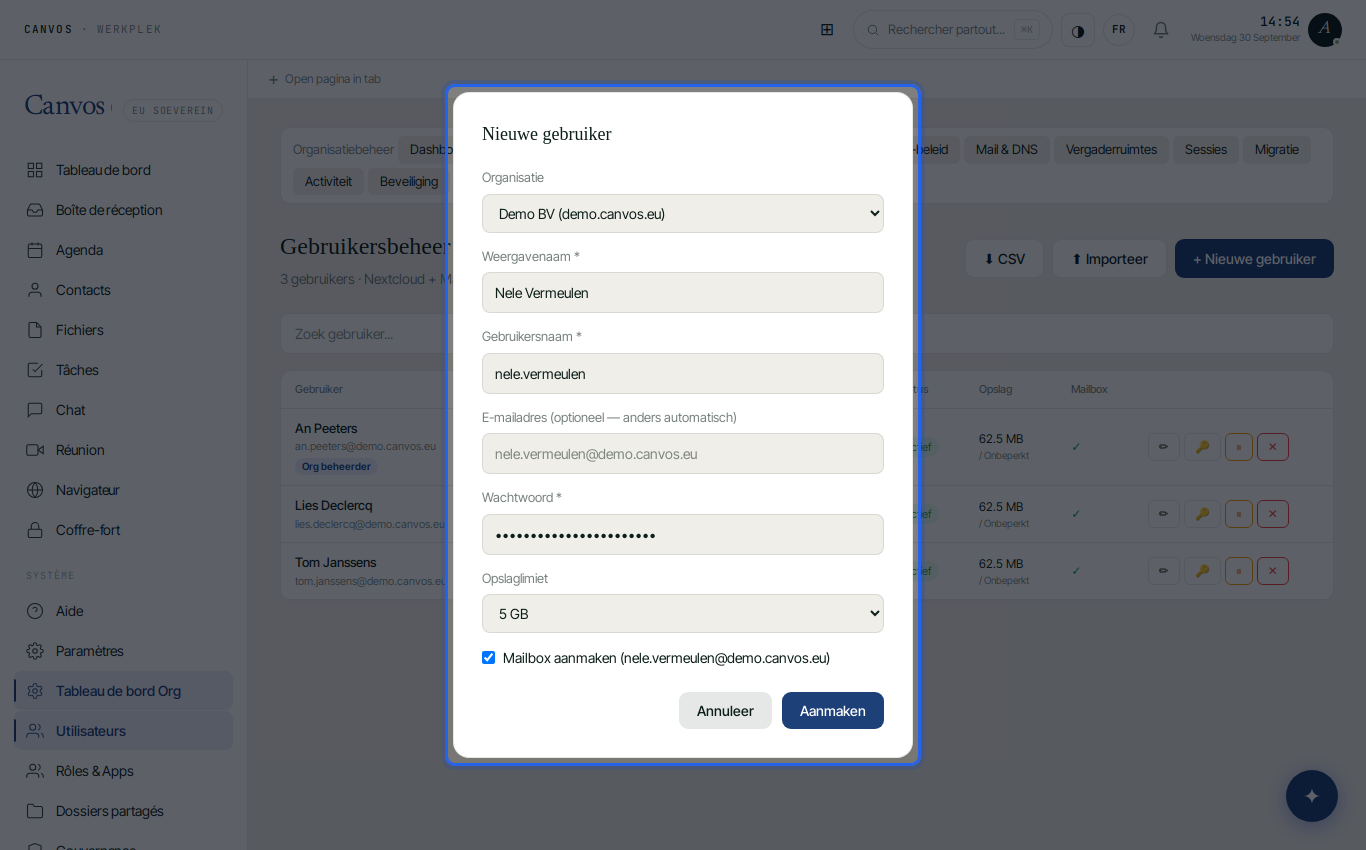Viewport: 1366px width, 850px height.
Task: Open Utilisateurs in sidebar
Action: [x=123, y=731]
